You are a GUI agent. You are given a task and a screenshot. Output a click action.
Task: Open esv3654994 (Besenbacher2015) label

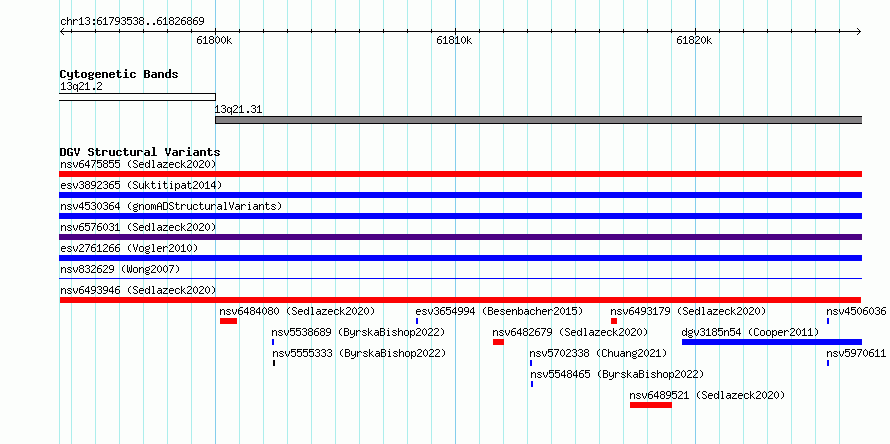[x=499, y=311]
